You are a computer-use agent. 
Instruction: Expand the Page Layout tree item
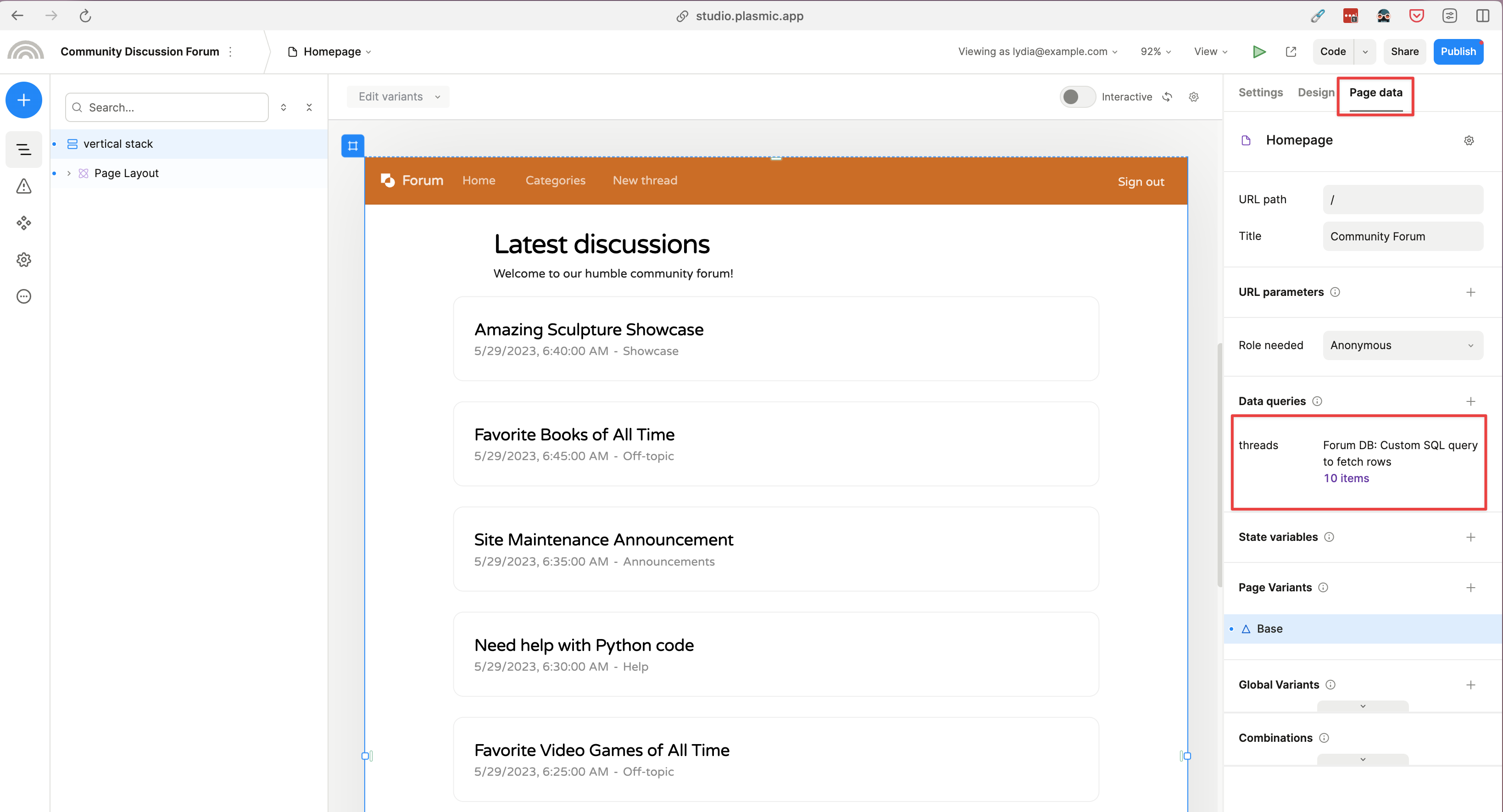tap(69, 173)
